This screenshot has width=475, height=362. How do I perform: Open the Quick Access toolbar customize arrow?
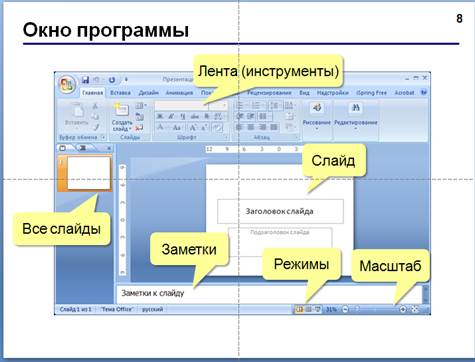coord(126,80)
